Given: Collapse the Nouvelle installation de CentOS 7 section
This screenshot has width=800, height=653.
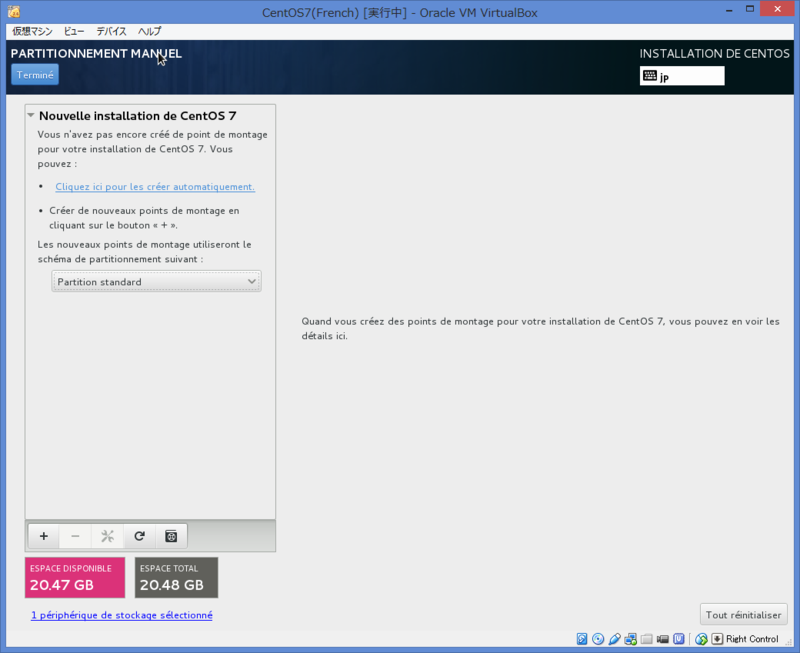Looking at the screenshot, I should point(31,115).
